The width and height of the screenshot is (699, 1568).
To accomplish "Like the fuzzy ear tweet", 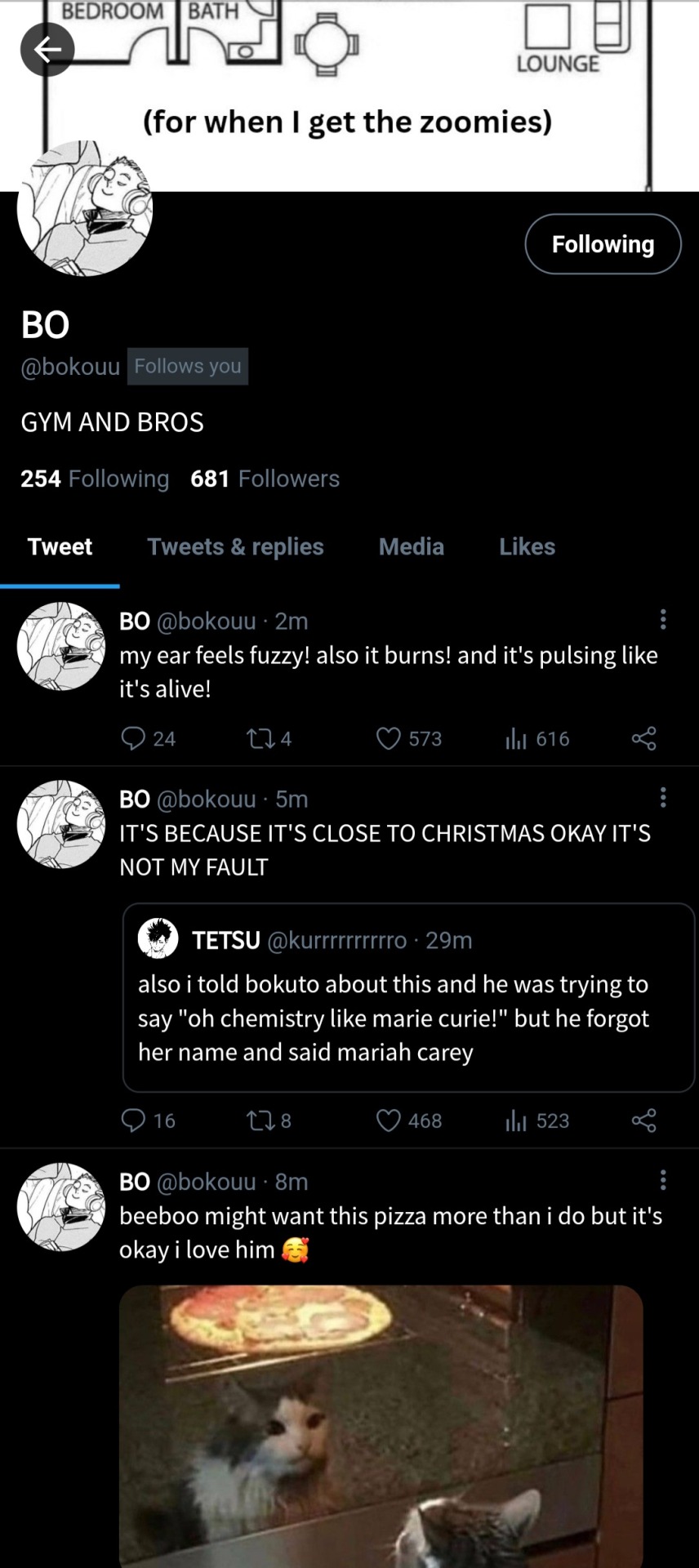I will tap(389, 738).
